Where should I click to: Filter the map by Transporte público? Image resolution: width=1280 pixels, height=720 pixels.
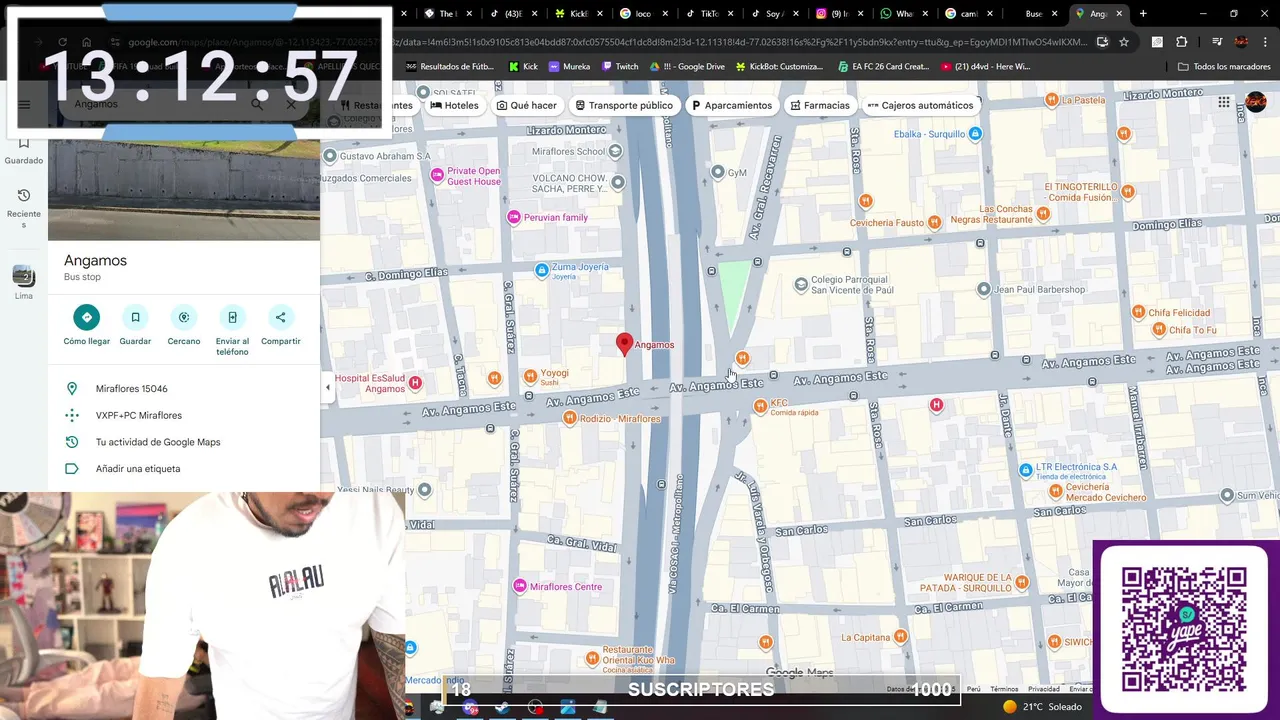pos(624,105)
